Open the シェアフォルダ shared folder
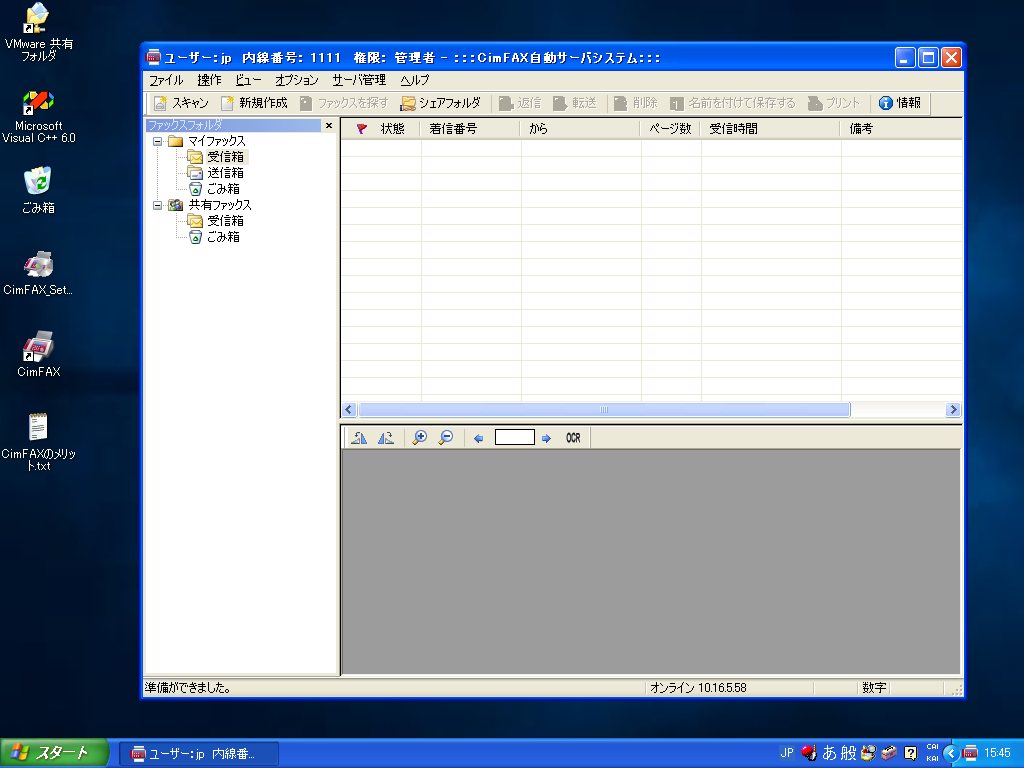1024x768 pixels. (441, 103)
